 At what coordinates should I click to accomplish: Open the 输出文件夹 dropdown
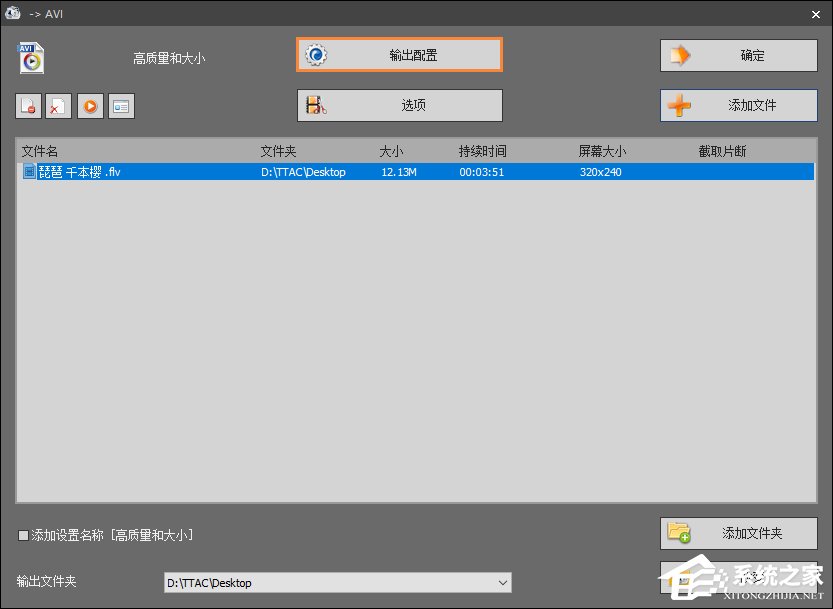tap(502, 582)
